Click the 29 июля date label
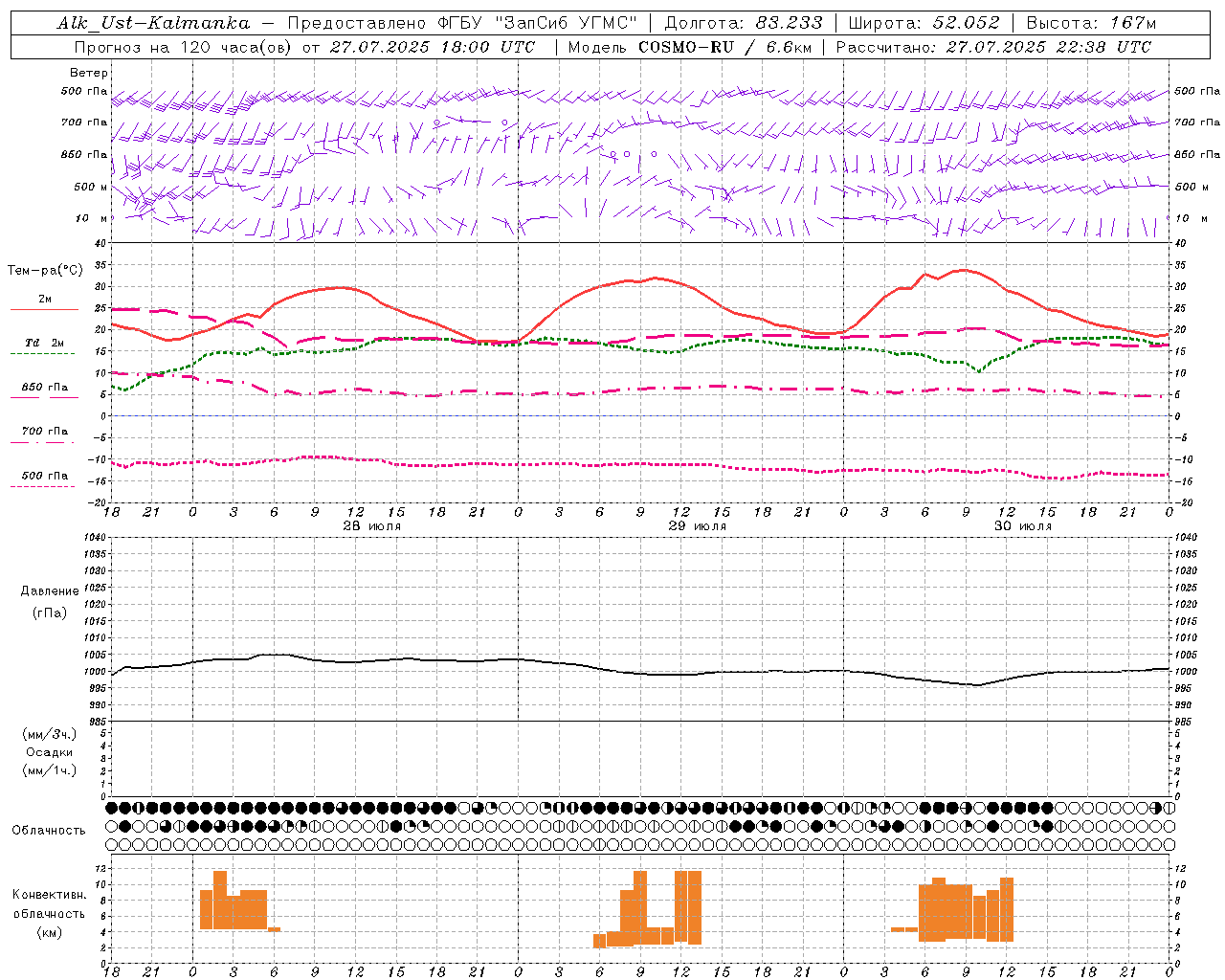Screen dimensions: 1225x980 [698, 526]
